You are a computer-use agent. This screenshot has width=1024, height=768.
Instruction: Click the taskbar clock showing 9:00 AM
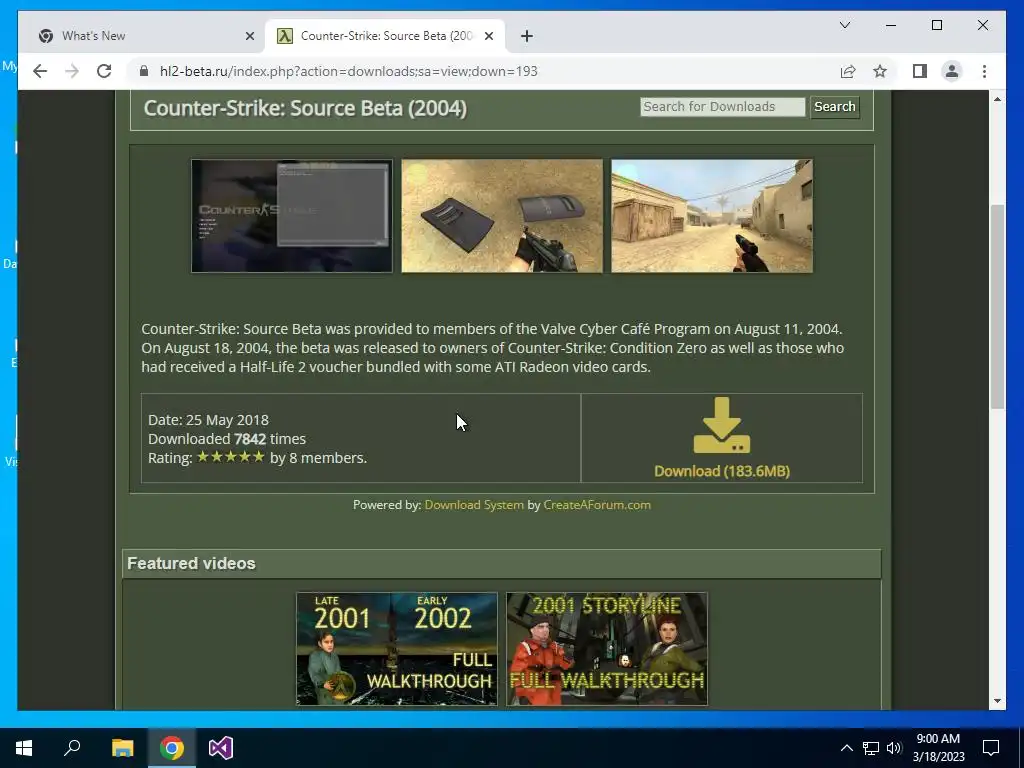pos(938,748)
